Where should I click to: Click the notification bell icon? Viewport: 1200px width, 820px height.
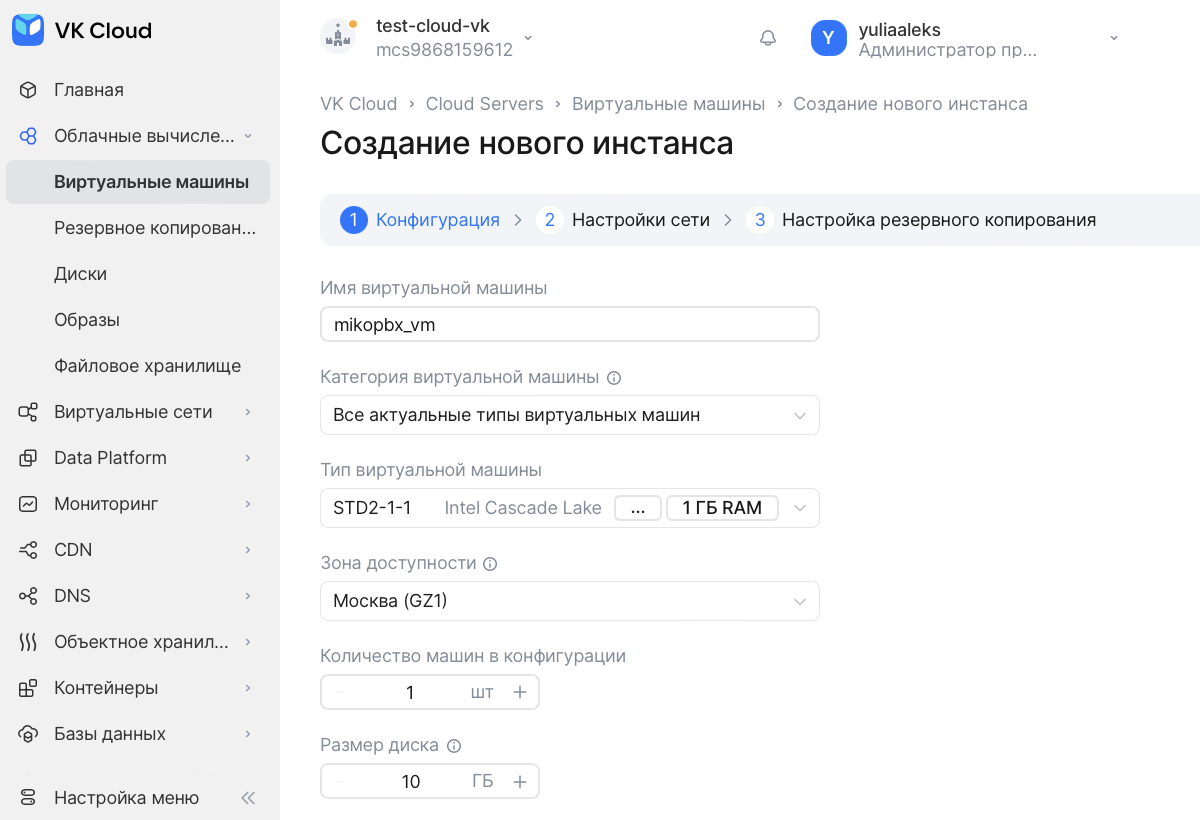click(768, 38)
